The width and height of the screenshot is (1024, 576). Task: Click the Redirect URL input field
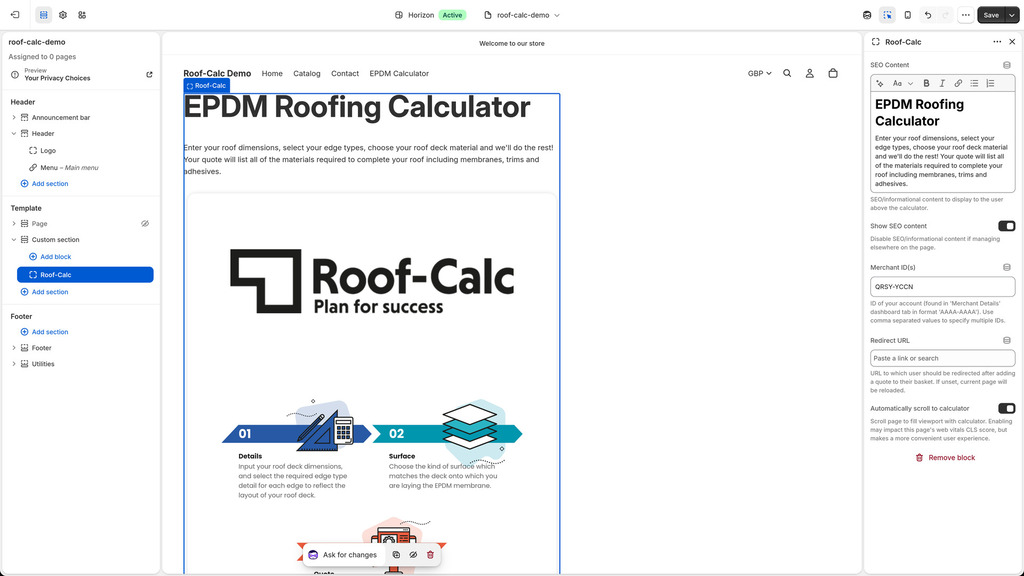(942, 358)
